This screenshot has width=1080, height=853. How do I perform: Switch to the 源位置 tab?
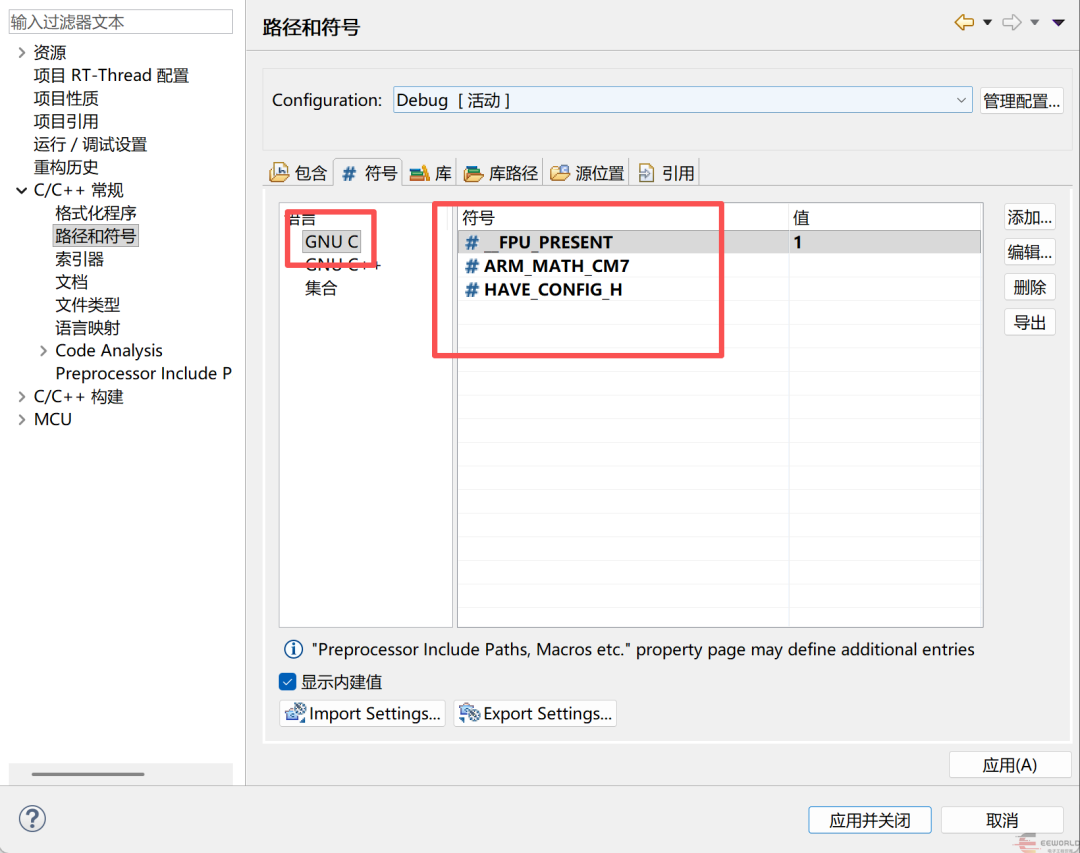pos(588,173)
